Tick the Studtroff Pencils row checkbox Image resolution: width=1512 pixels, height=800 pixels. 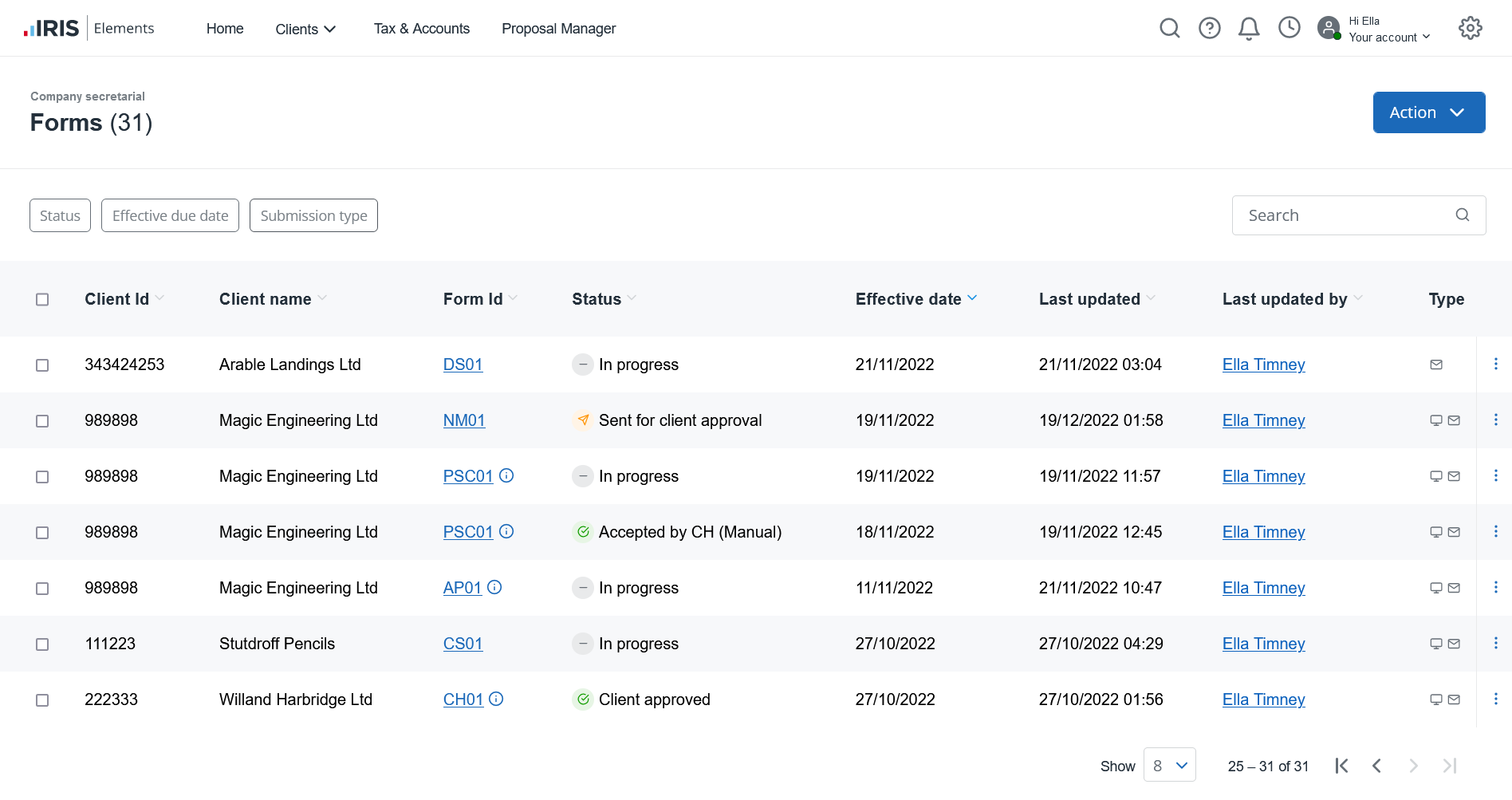tap(42, 644)
